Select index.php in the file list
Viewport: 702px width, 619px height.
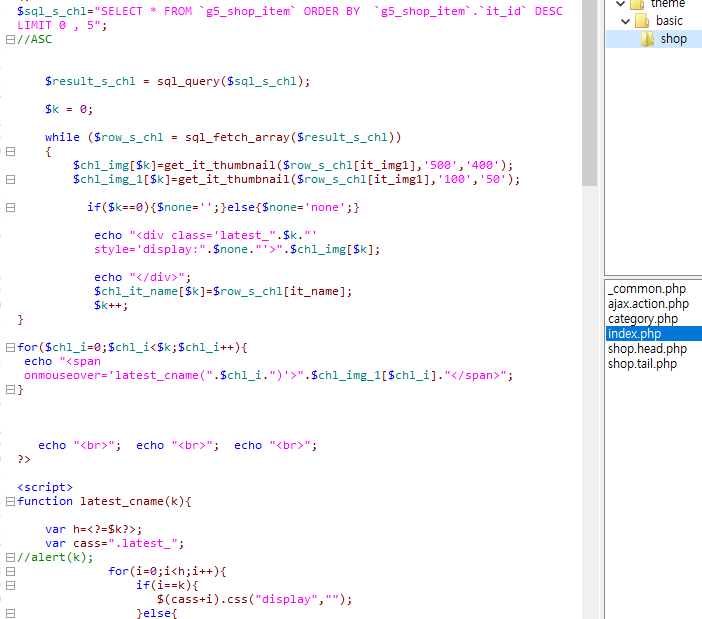click(634, 334)
